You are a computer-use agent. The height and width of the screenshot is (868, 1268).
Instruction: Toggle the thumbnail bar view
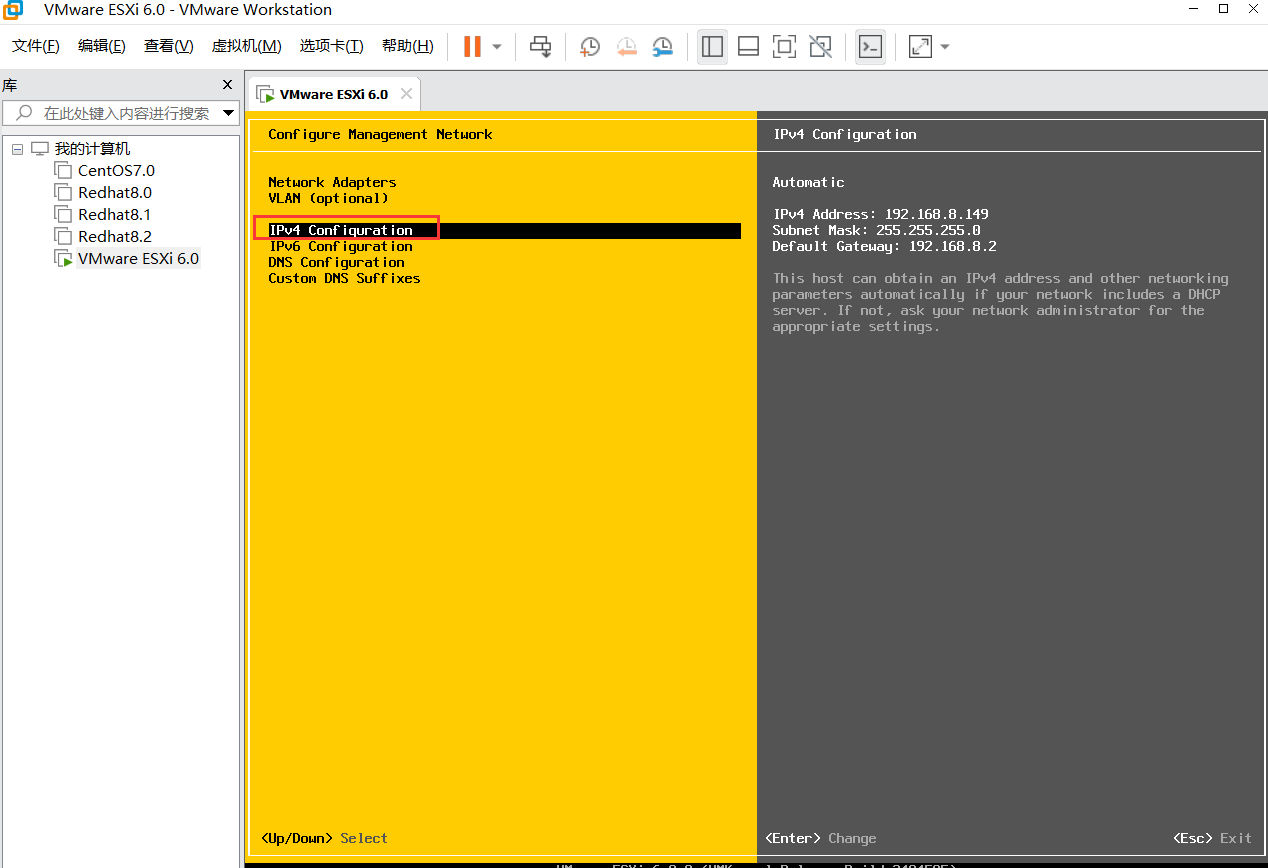coord(748,46)
